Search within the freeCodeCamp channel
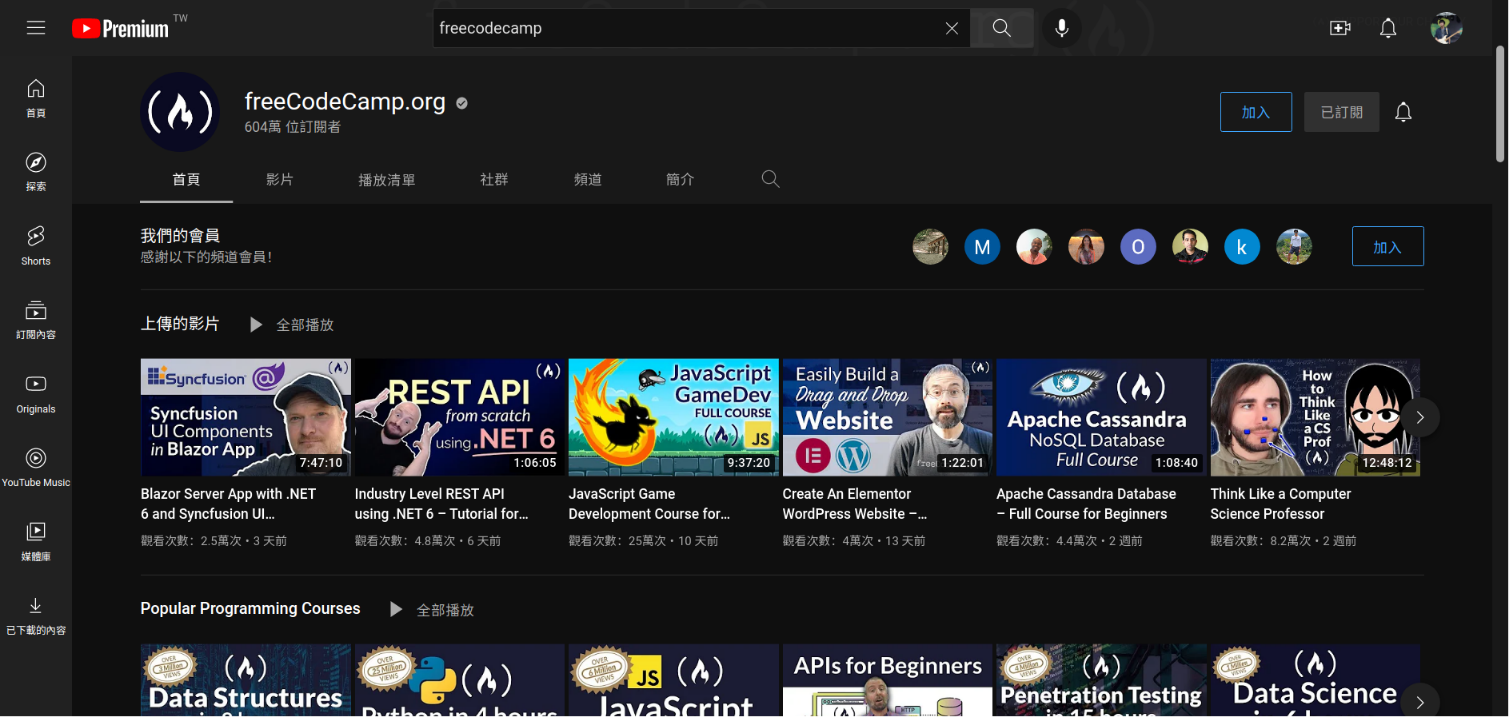The height and width of the screenshot is (717, 1509). [770, 179]
